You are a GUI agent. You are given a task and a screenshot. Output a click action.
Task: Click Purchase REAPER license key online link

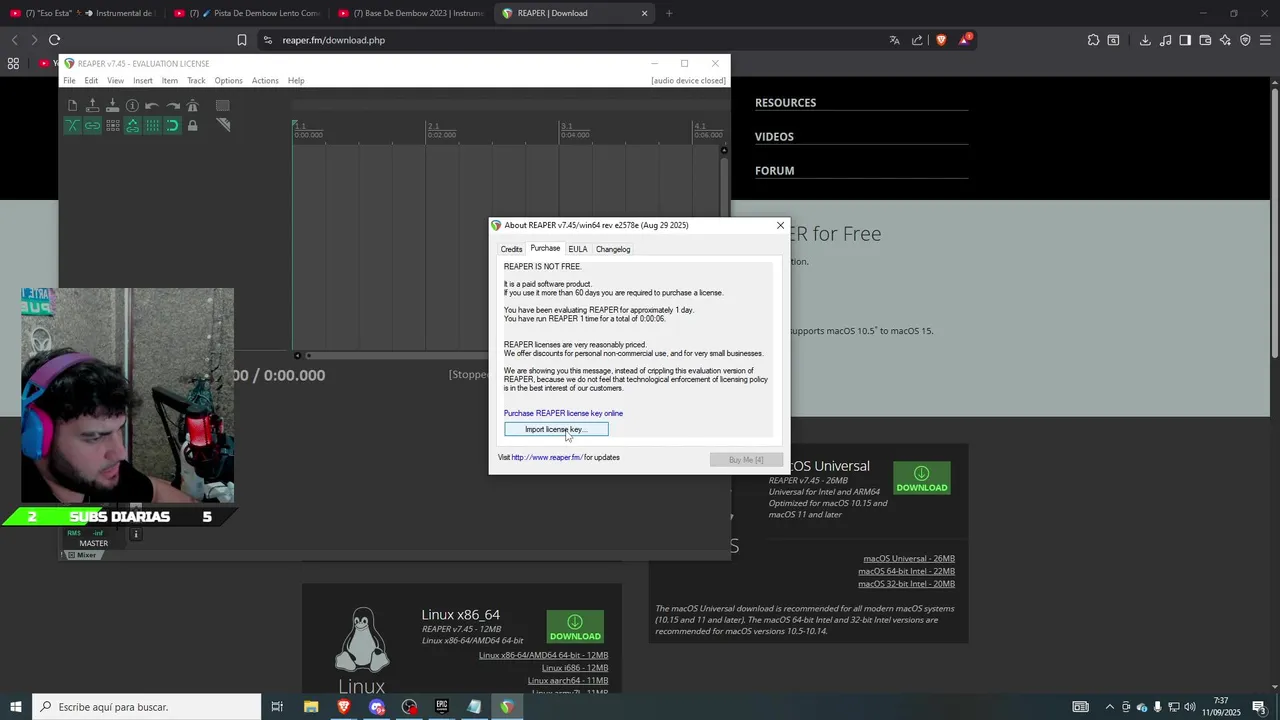pos(563,413)
